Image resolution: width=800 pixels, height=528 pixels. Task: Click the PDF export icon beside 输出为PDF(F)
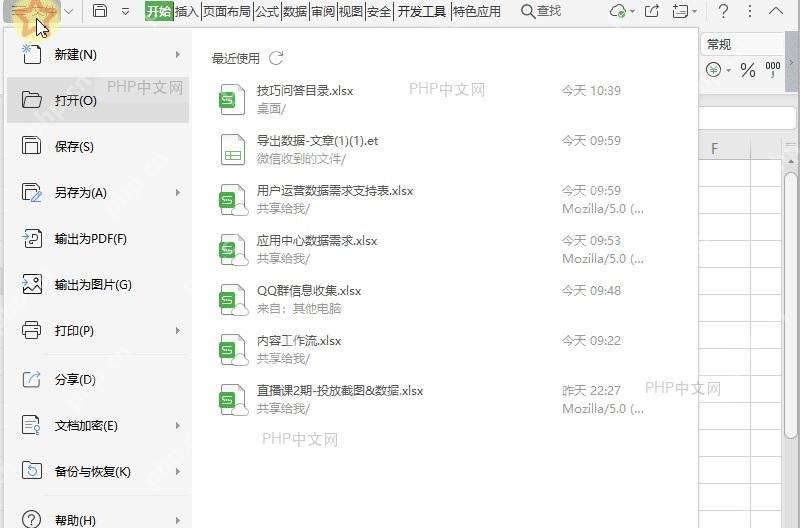coord(32,238)
